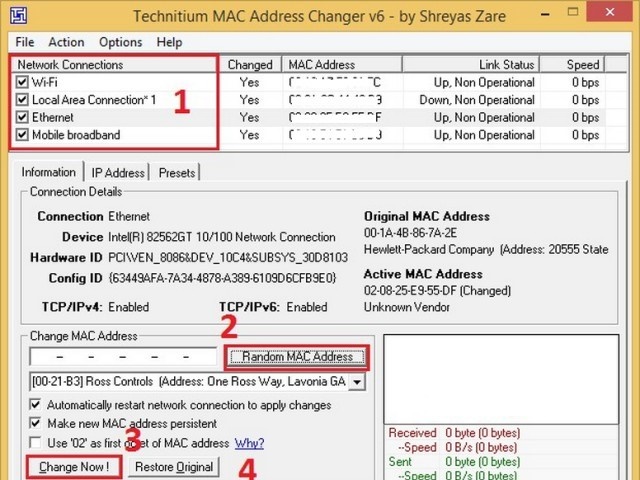
Task: Uncheck the Local Area Connection* 1 checkbox
Action: click(22, 100)
